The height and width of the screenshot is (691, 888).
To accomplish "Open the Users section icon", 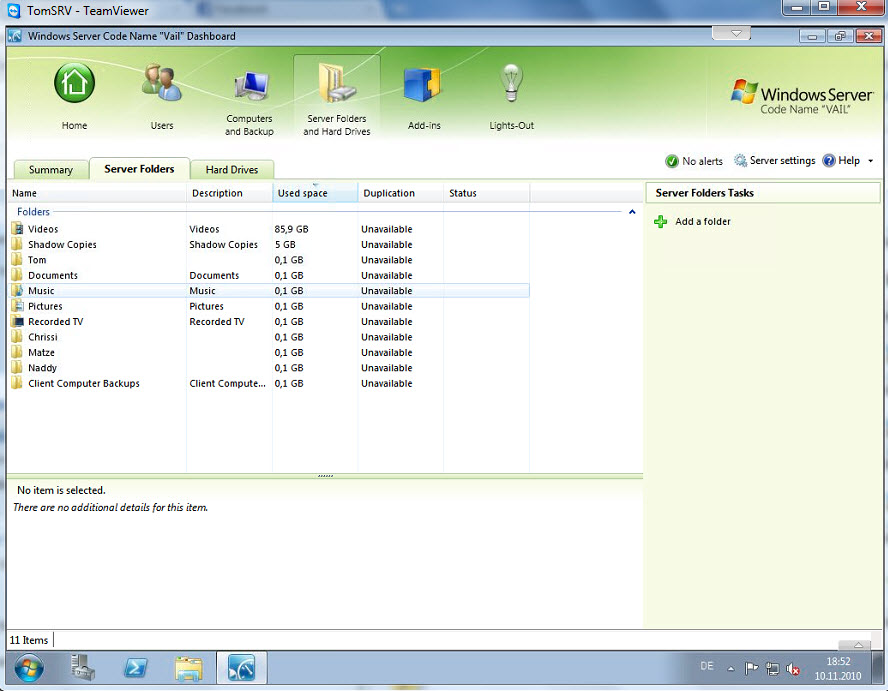I will click(x=161, y=83).
